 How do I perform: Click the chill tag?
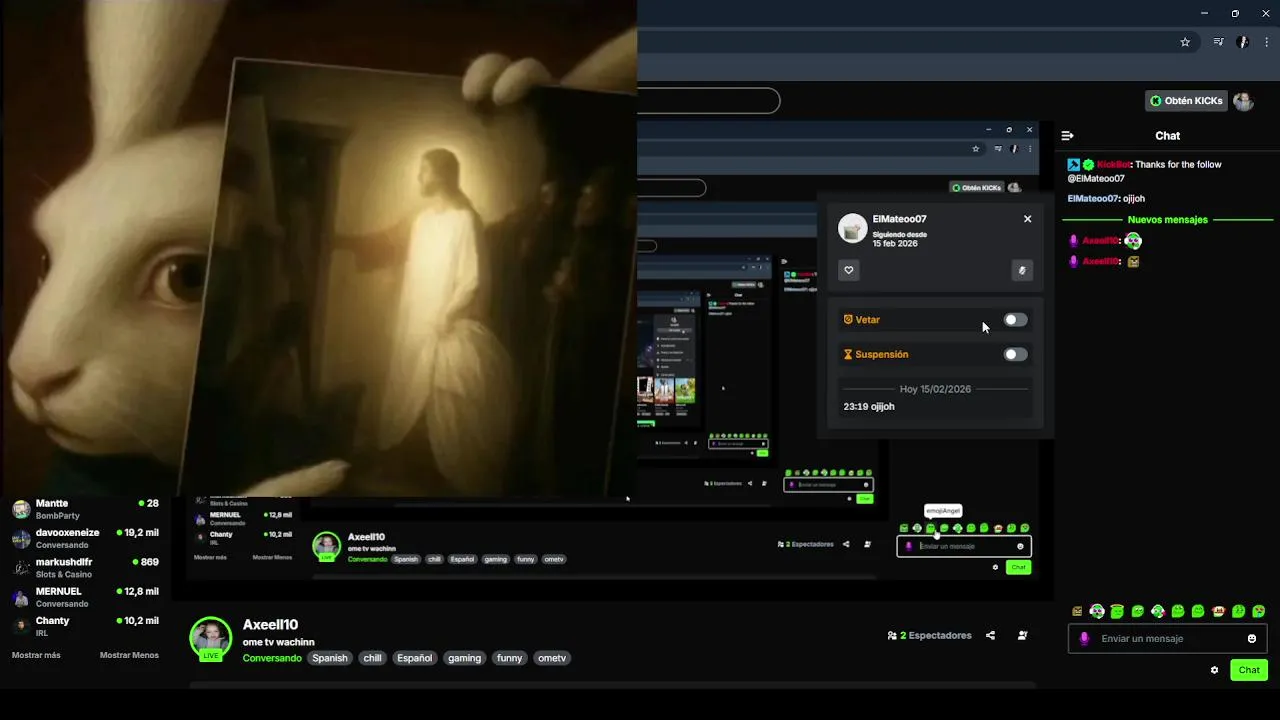coord(373,658)
